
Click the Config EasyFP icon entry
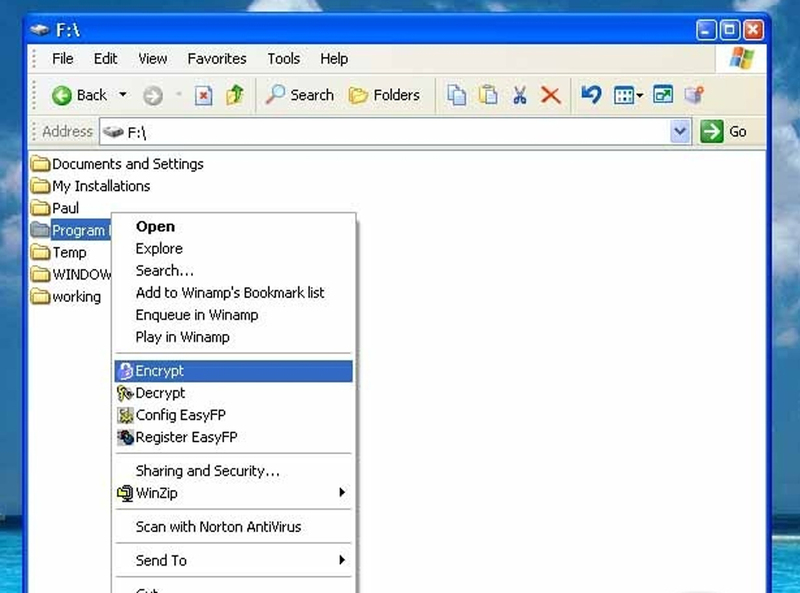click(x=233, y=415)
